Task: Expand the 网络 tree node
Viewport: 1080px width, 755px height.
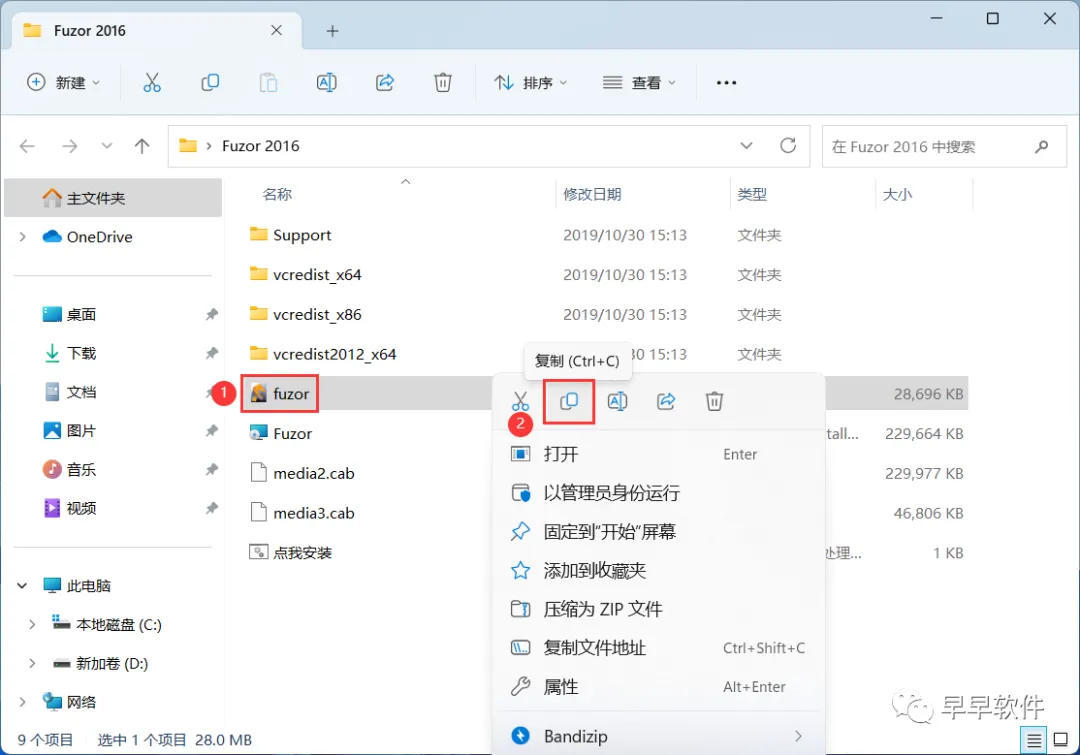Action: coord(23,702)
